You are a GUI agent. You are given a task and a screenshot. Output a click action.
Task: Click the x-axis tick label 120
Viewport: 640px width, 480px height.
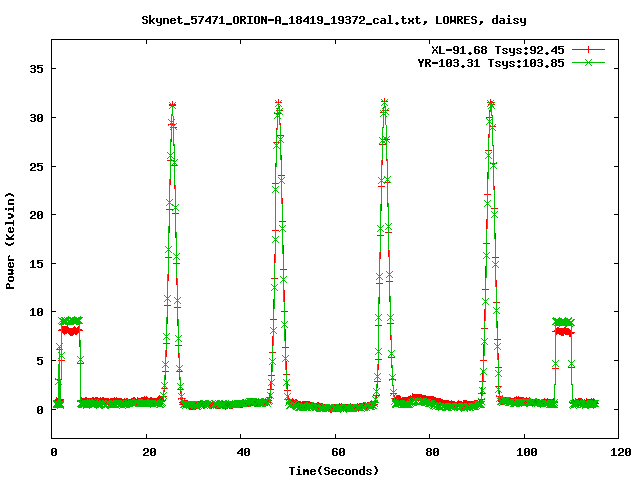[x=621, y=452]
